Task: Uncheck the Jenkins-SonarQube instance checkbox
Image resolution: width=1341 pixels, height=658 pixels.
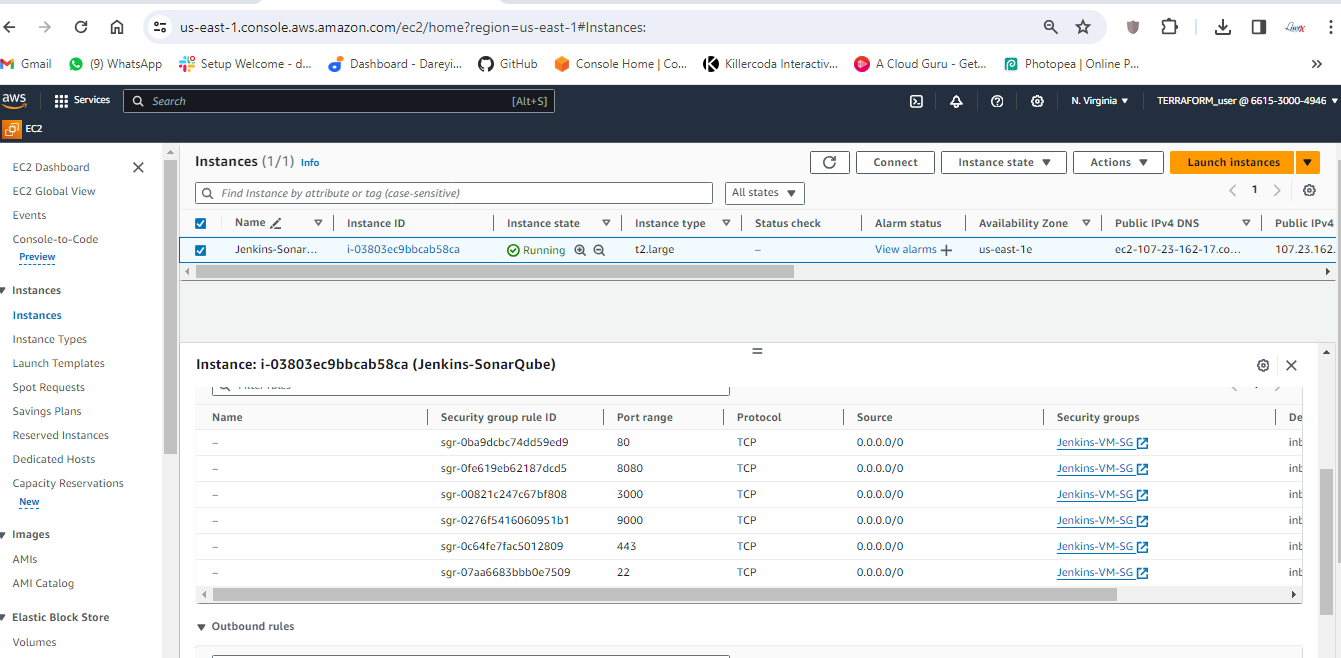Action: click(200, 250)
